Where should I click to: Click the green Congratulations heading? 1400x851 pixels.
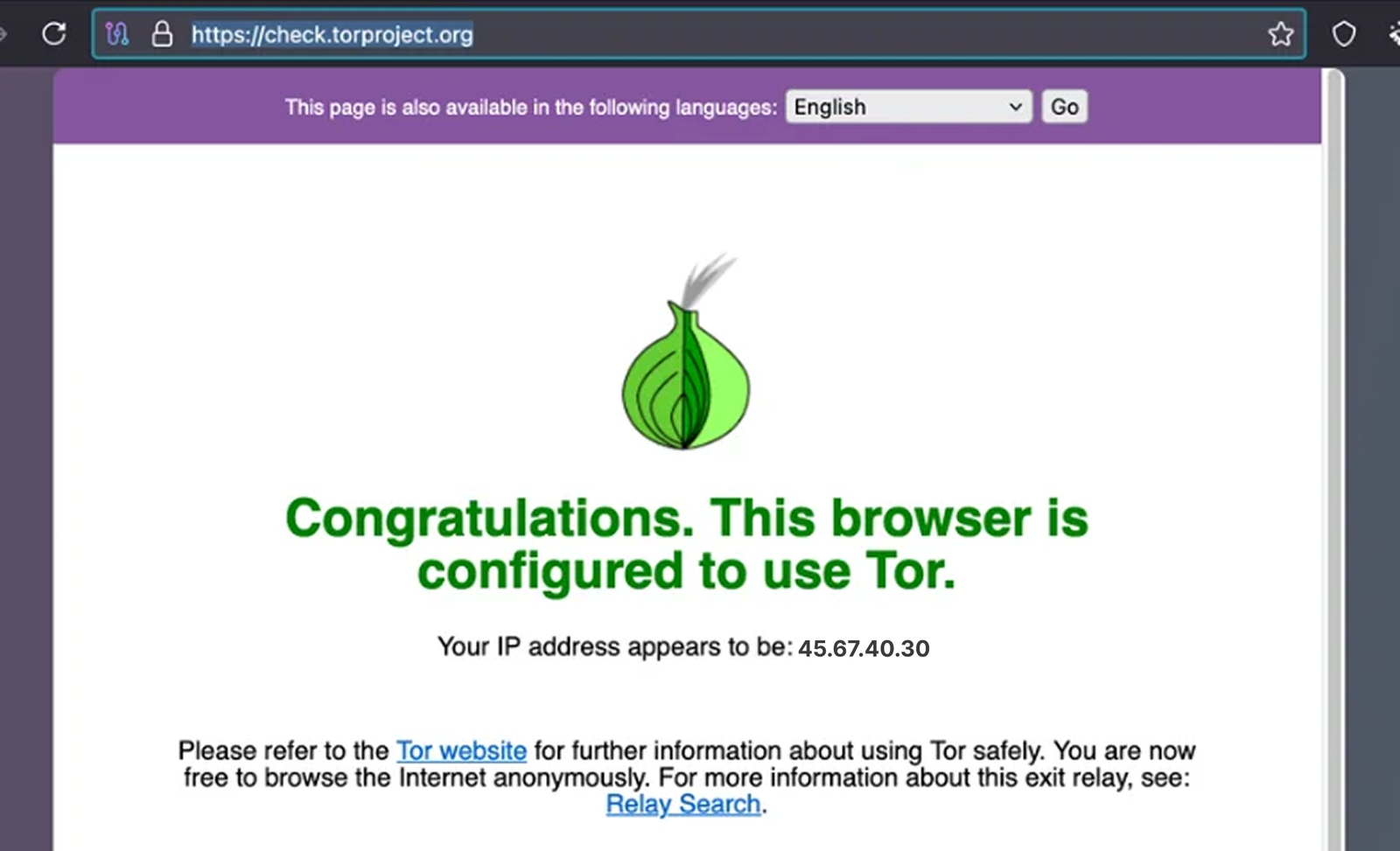687,544
